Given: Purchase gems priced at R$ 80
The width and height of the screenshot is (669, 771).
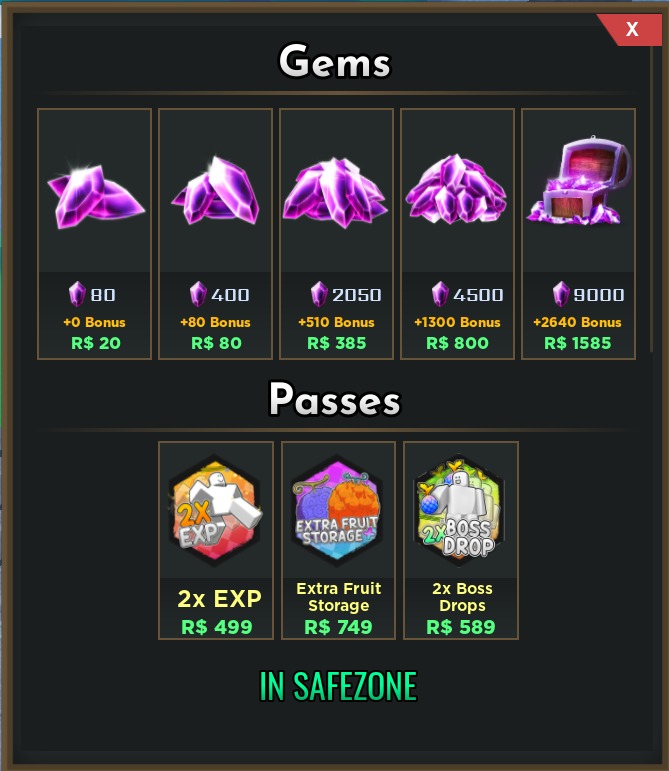Looking at the screenshot, I should tap(216, 343).
